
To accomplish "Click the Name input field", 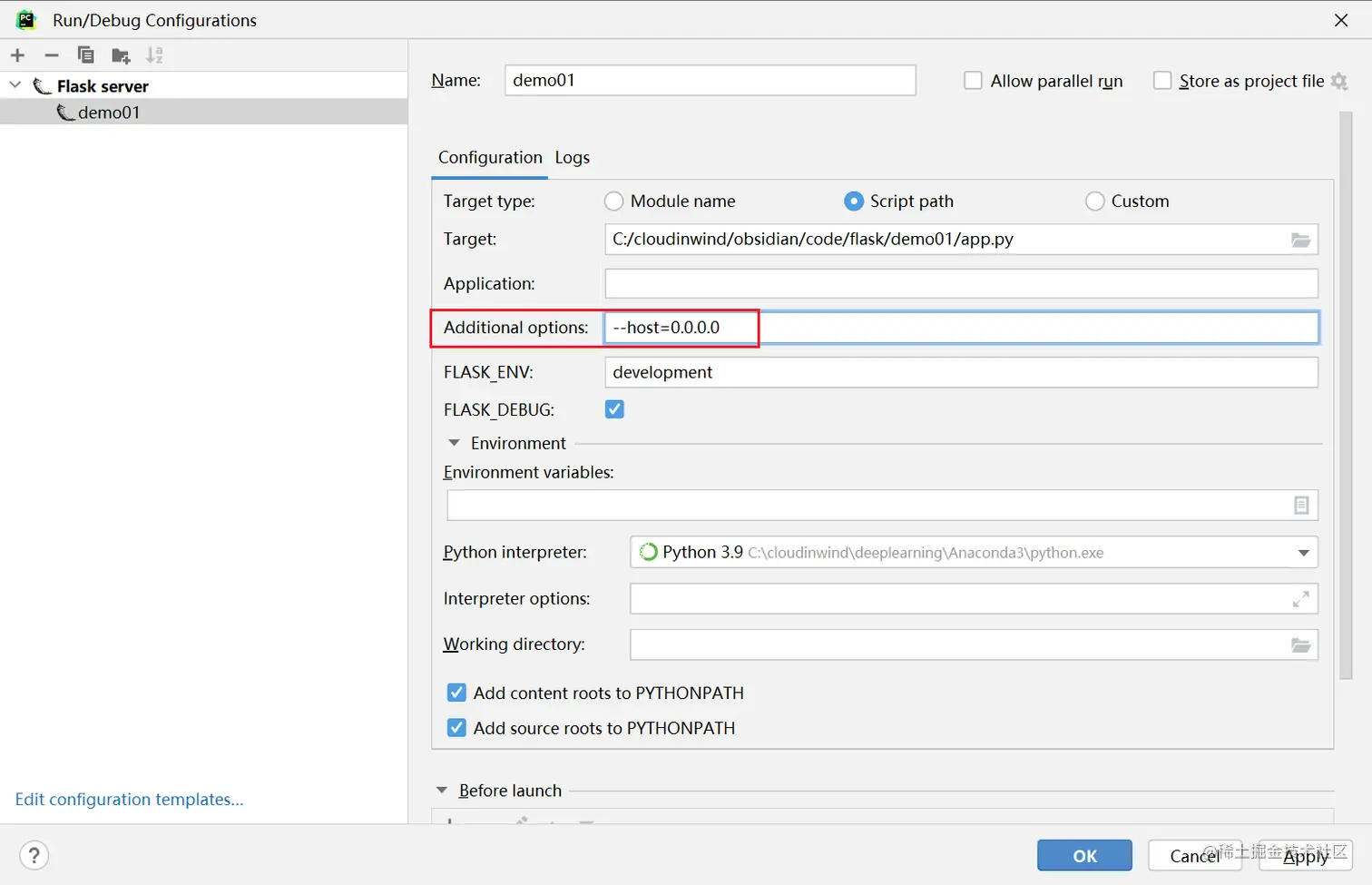I will [710, 80].
